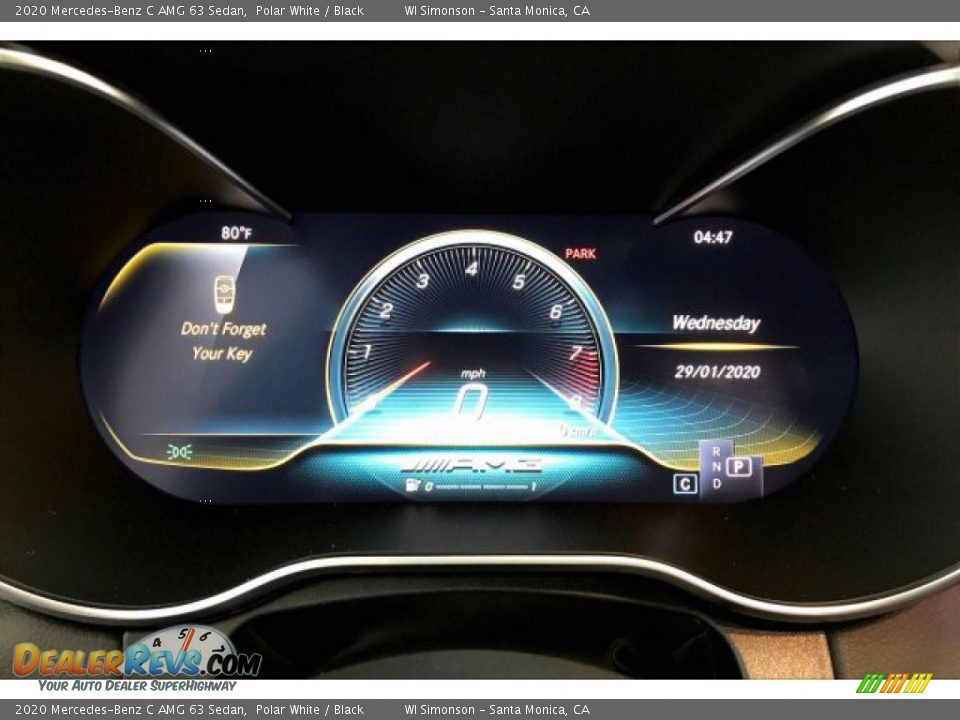This screenshot has height=720, width=960.
Task: Click the number 4 on the tachometer
Action: (x=471, y=268)
